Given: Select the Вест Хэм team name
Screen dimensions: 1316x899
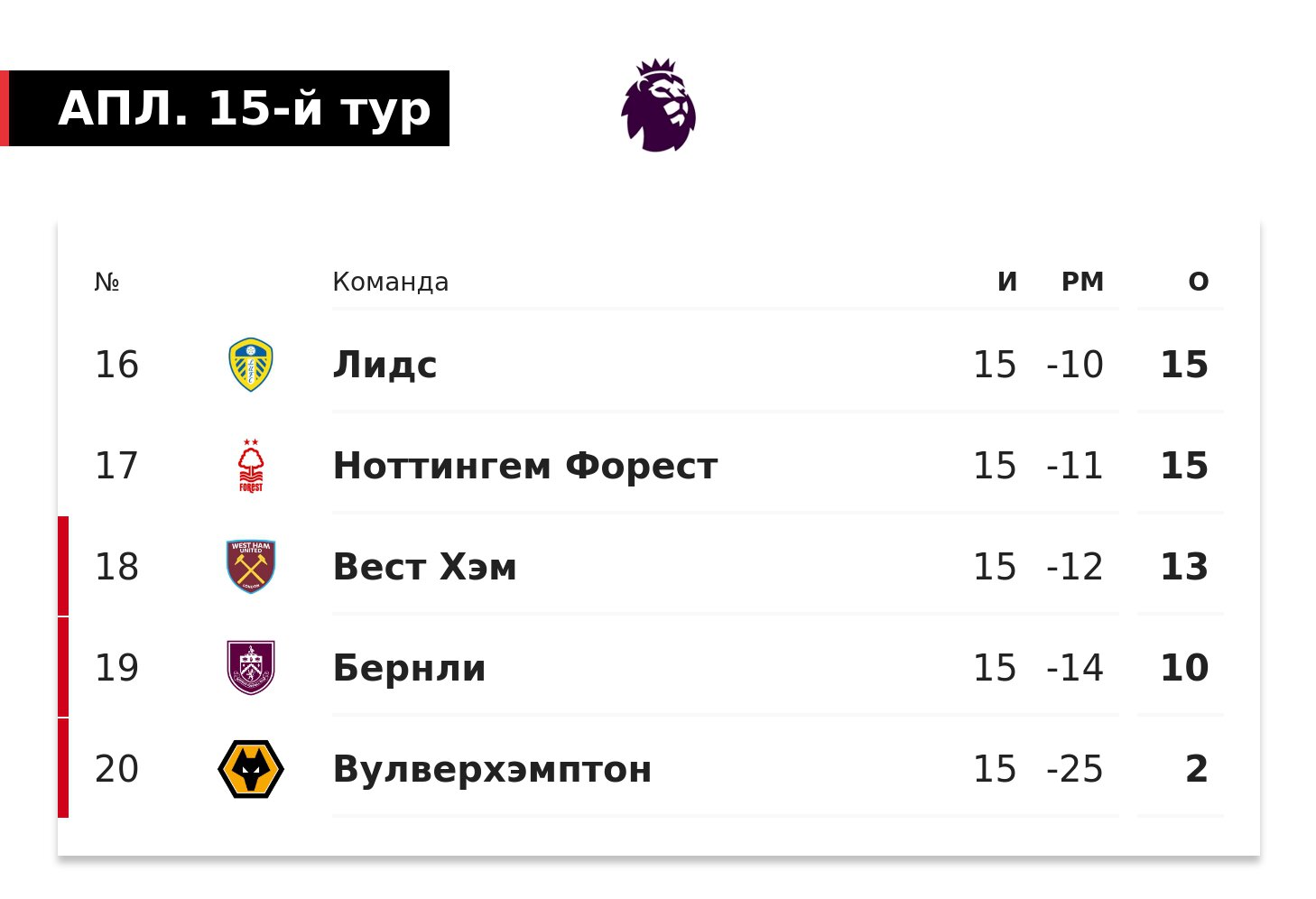Looking at the screenshot, I should coord(425,567).
